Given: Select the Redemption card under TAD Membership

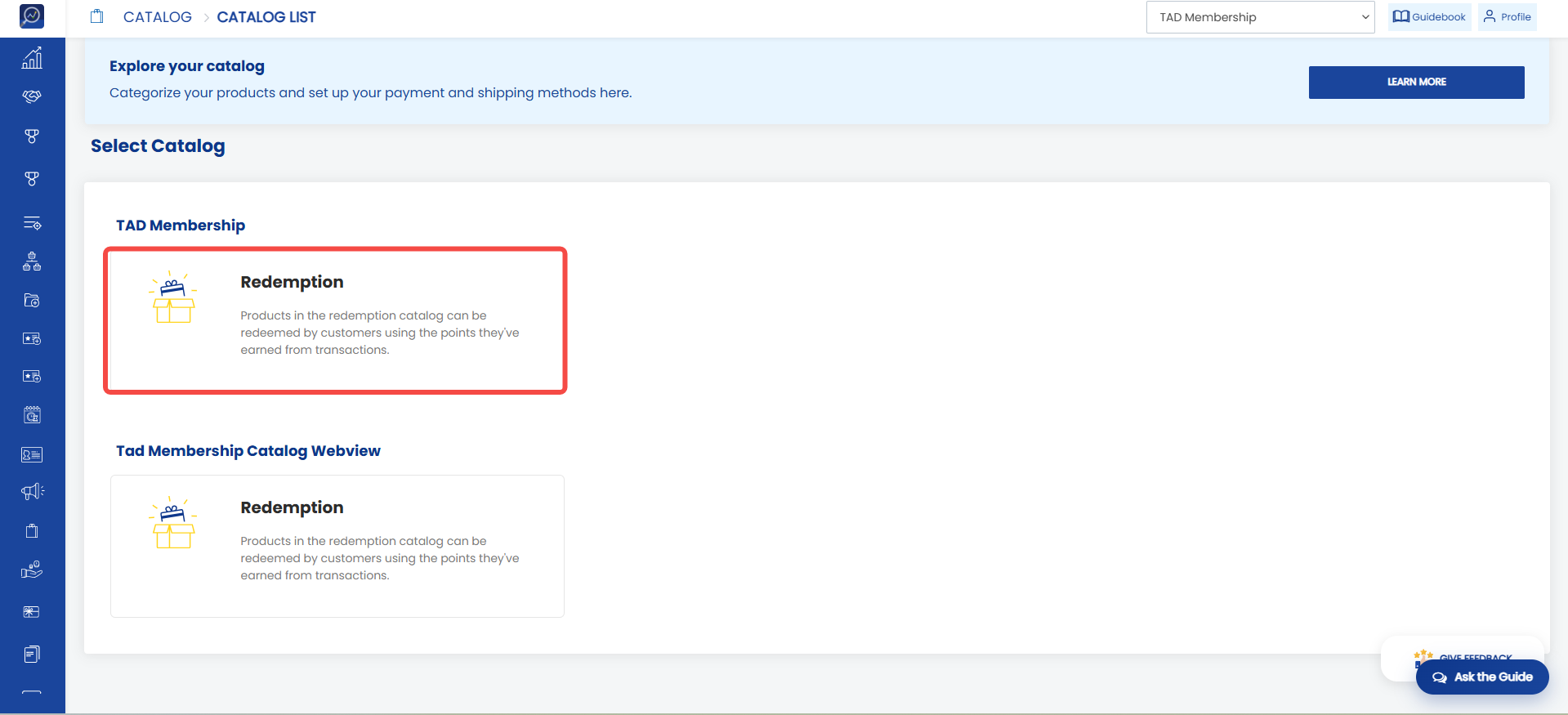Looking at the screenshot, I should tap(335, 320).
